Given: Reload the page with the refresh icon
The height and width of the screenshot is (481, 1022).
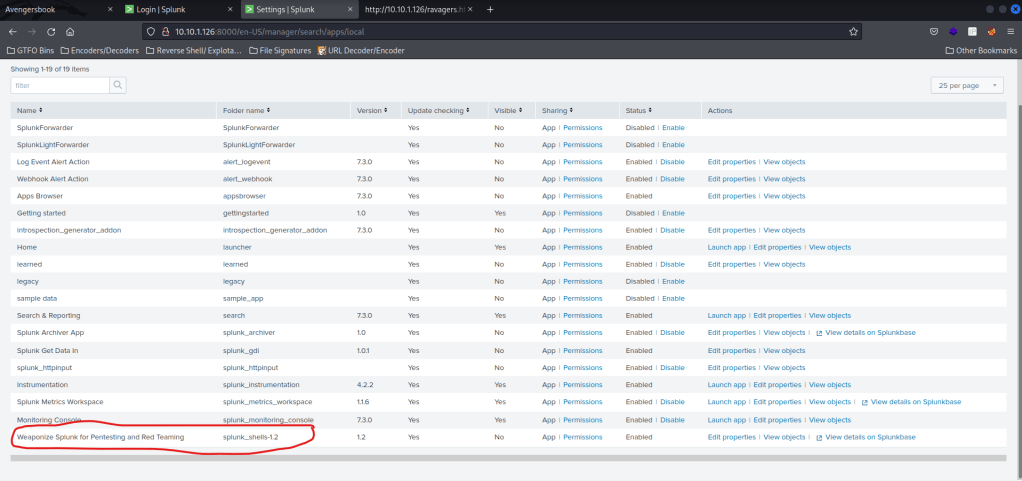Looking at the screenshot, I should 51,31.
